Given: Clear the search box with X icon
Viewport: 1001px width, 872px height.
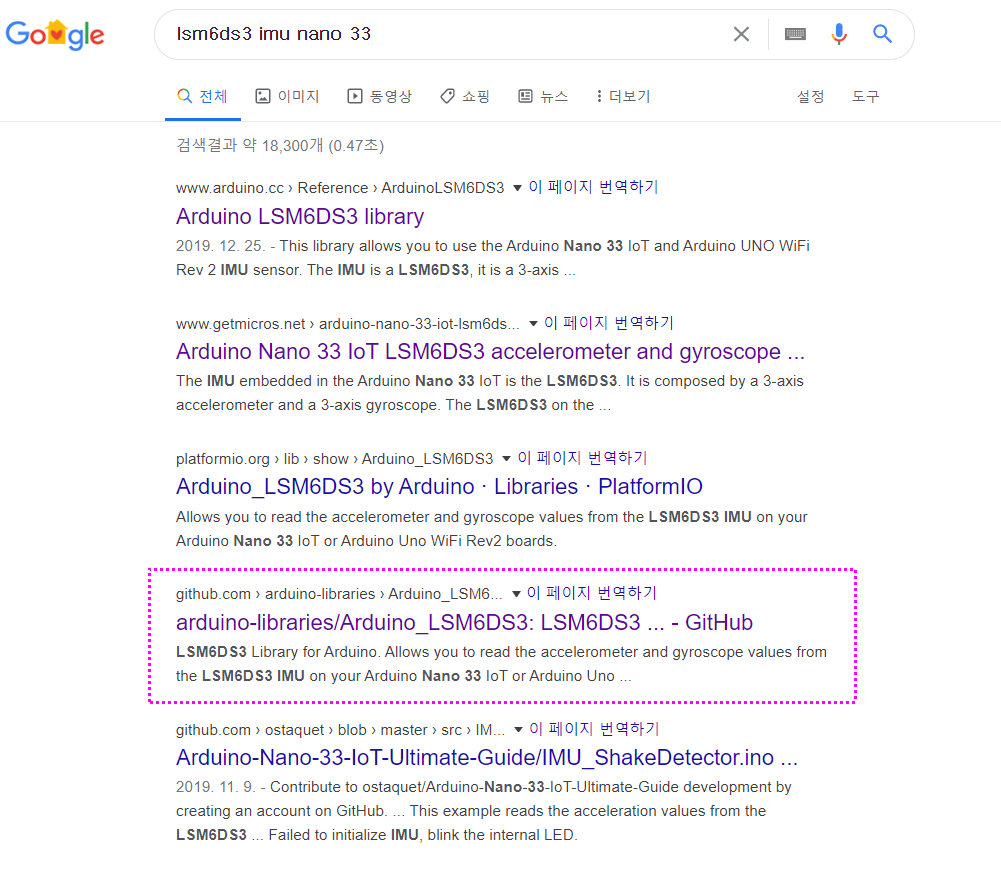Looking at the screenshot, I should tap(741, 34).
